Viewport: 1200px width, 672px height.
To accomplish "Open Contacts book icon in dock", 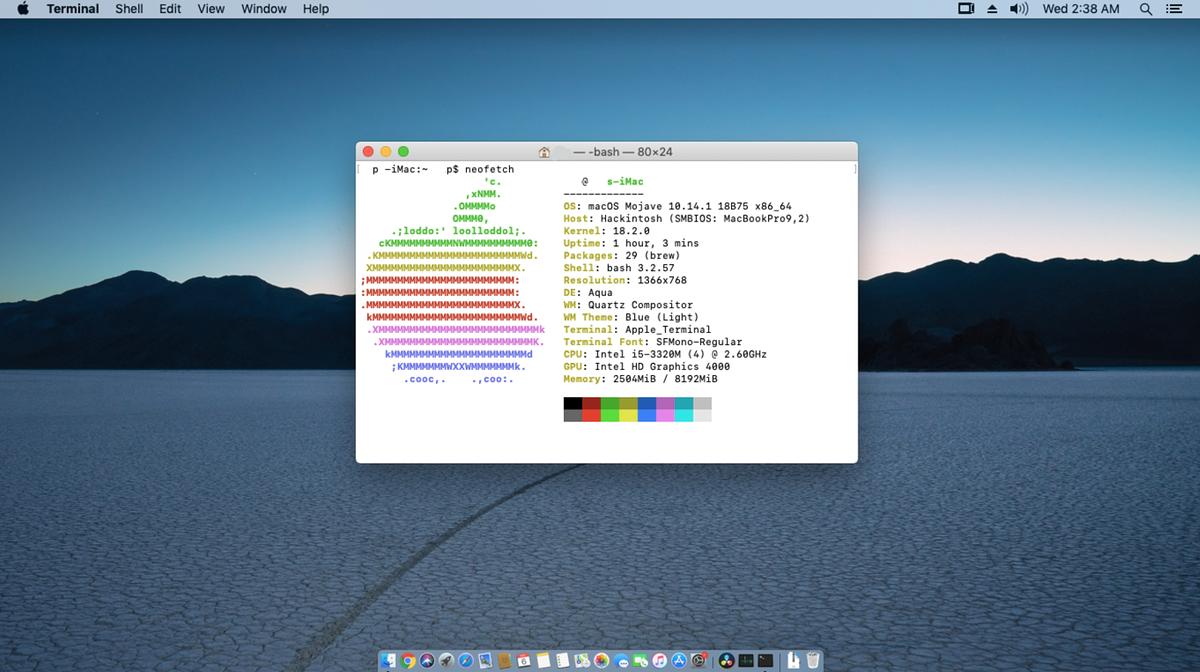I will pos(504,660).
